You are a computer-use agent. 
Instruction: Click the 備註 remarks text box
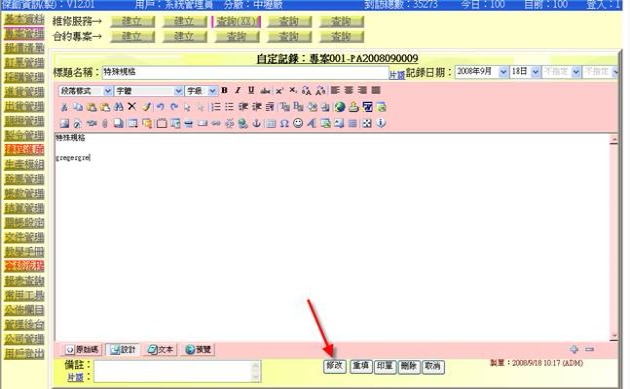177,371
